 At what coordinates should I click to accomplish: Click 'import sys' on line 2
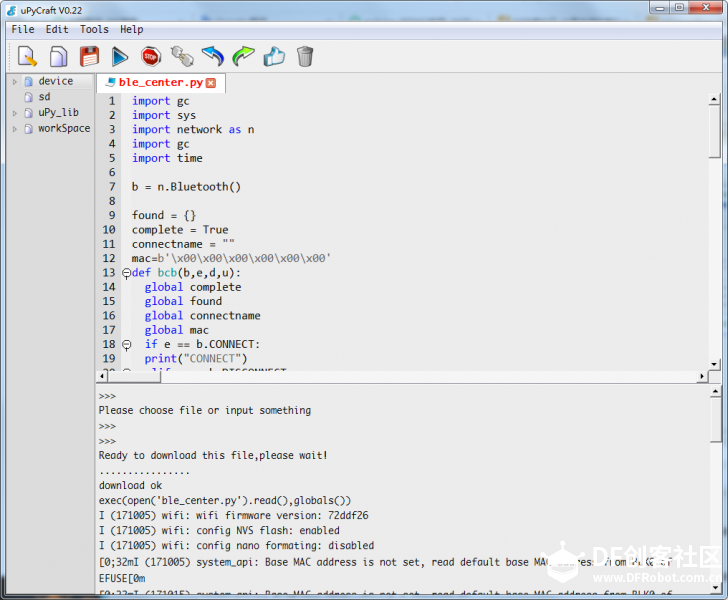[164, 115]
